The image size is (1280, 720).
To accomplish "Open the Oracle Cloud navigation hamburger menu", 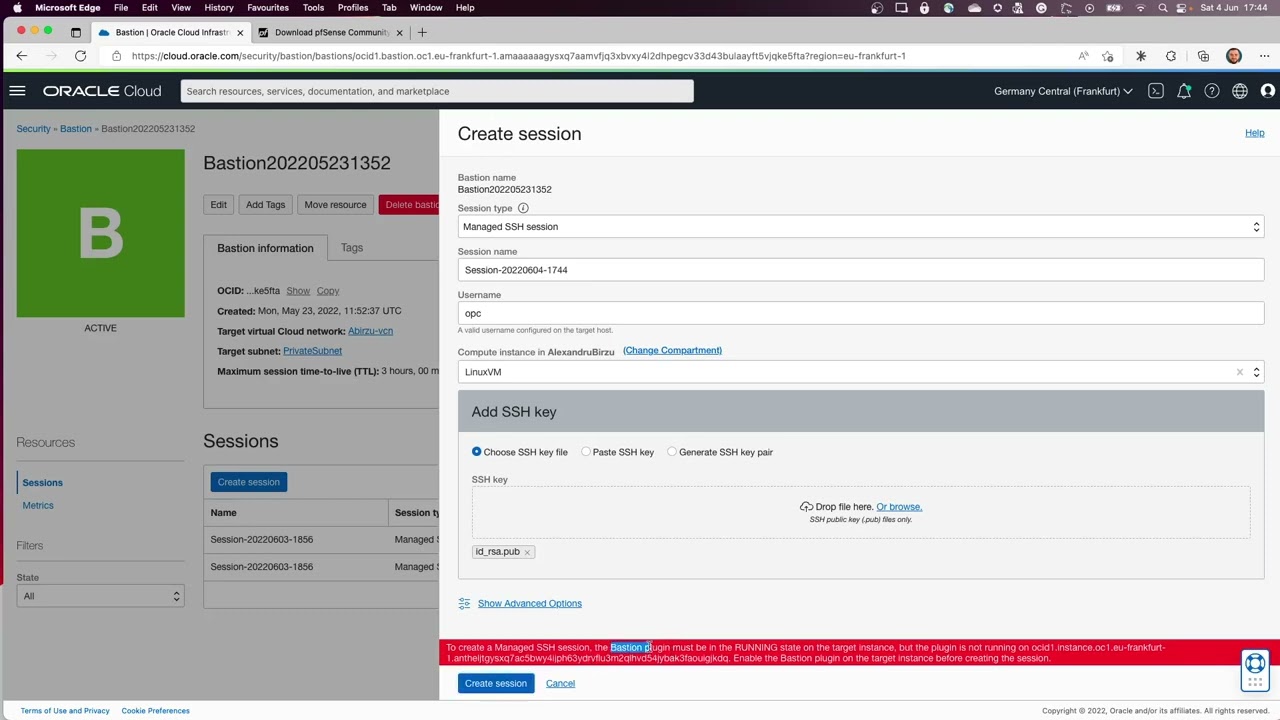I will 17,91.
